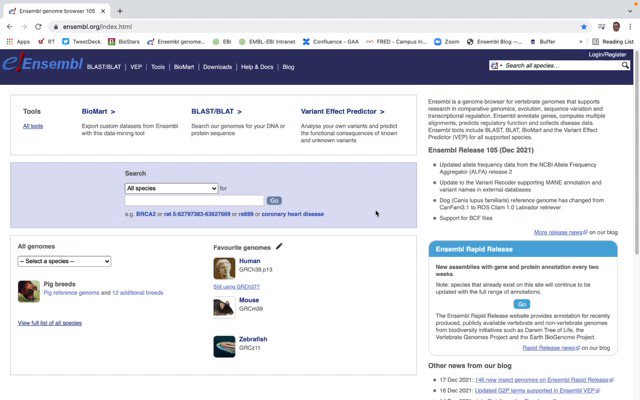Click the Go button beside search field
This screenshot has height=400, width=640.
(274, 200)
